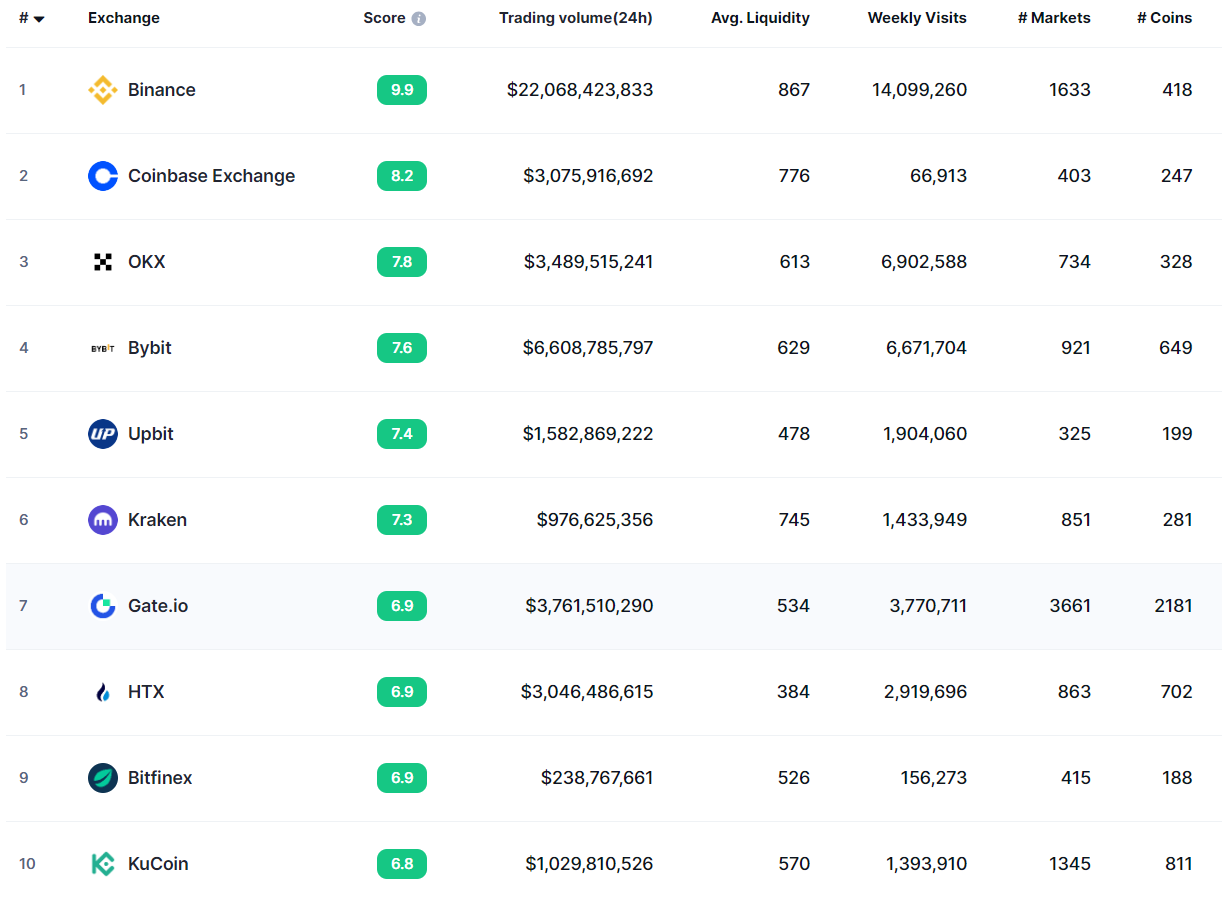
Task: Open the Upbit exchange page
Action: click(x=151, y=434)
